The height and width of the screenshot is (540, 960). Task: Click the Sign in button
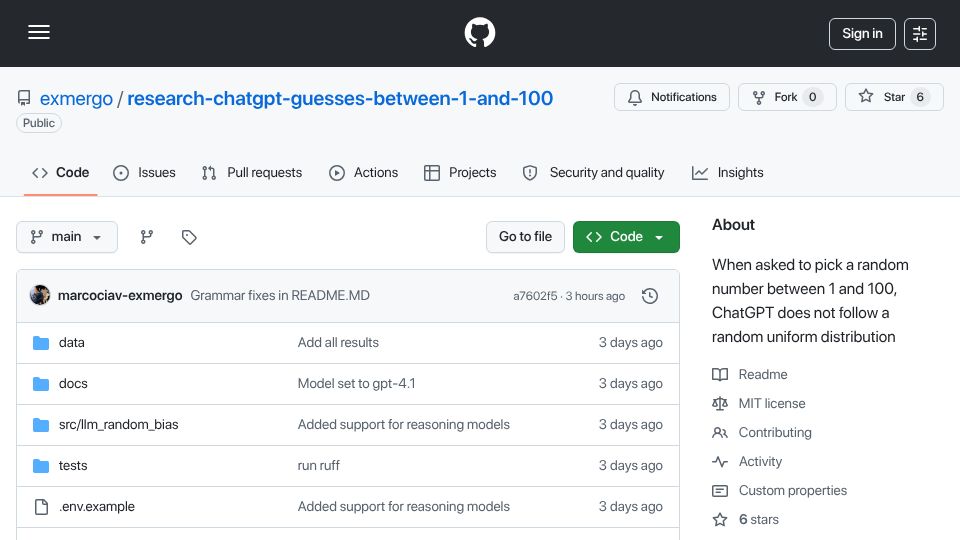(862, 34)
